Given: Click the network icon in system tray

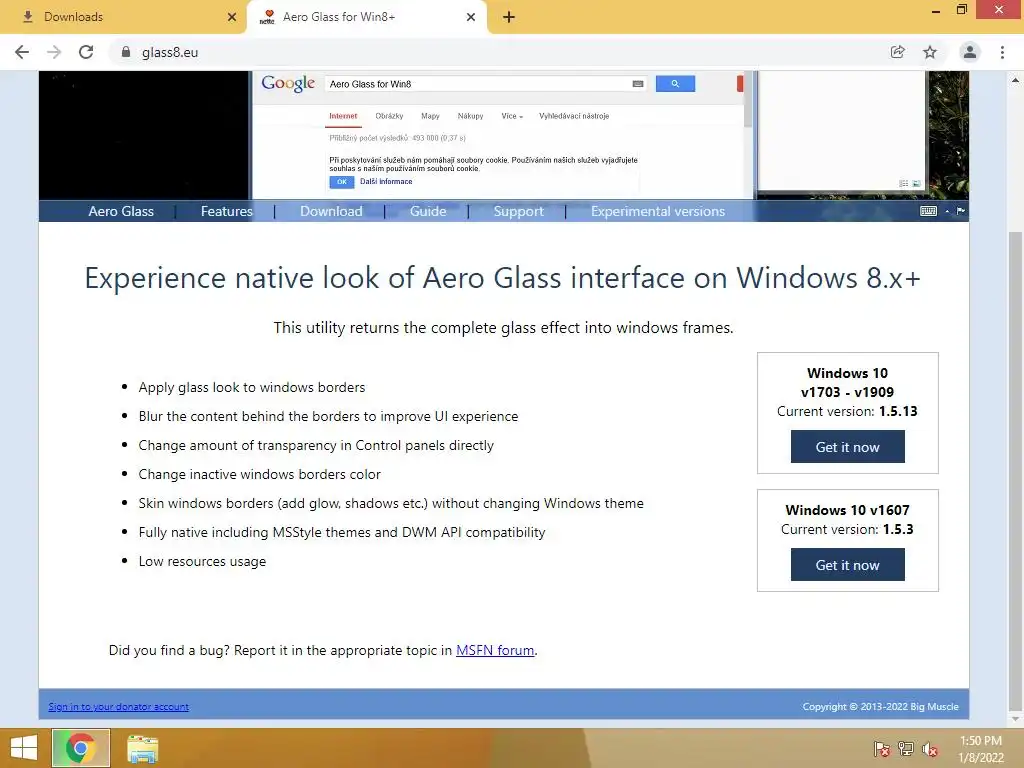Looking at the screenshot, I should coord(906,749).
